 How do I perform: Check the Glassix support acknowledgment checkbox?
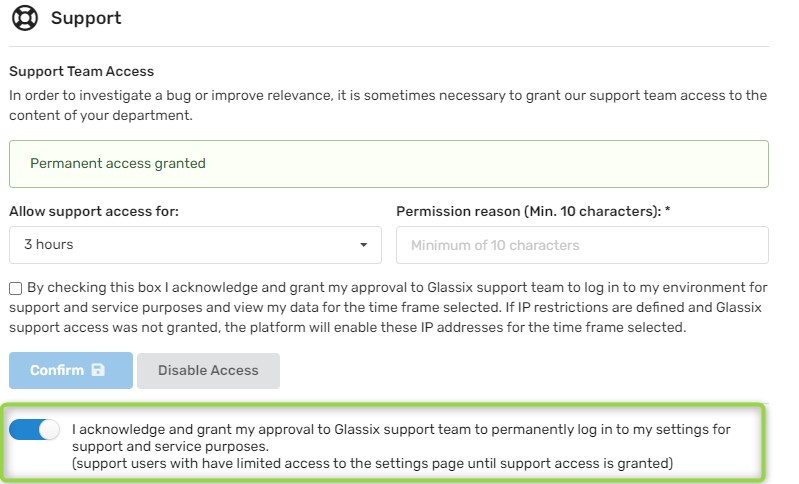click(15, 289)
